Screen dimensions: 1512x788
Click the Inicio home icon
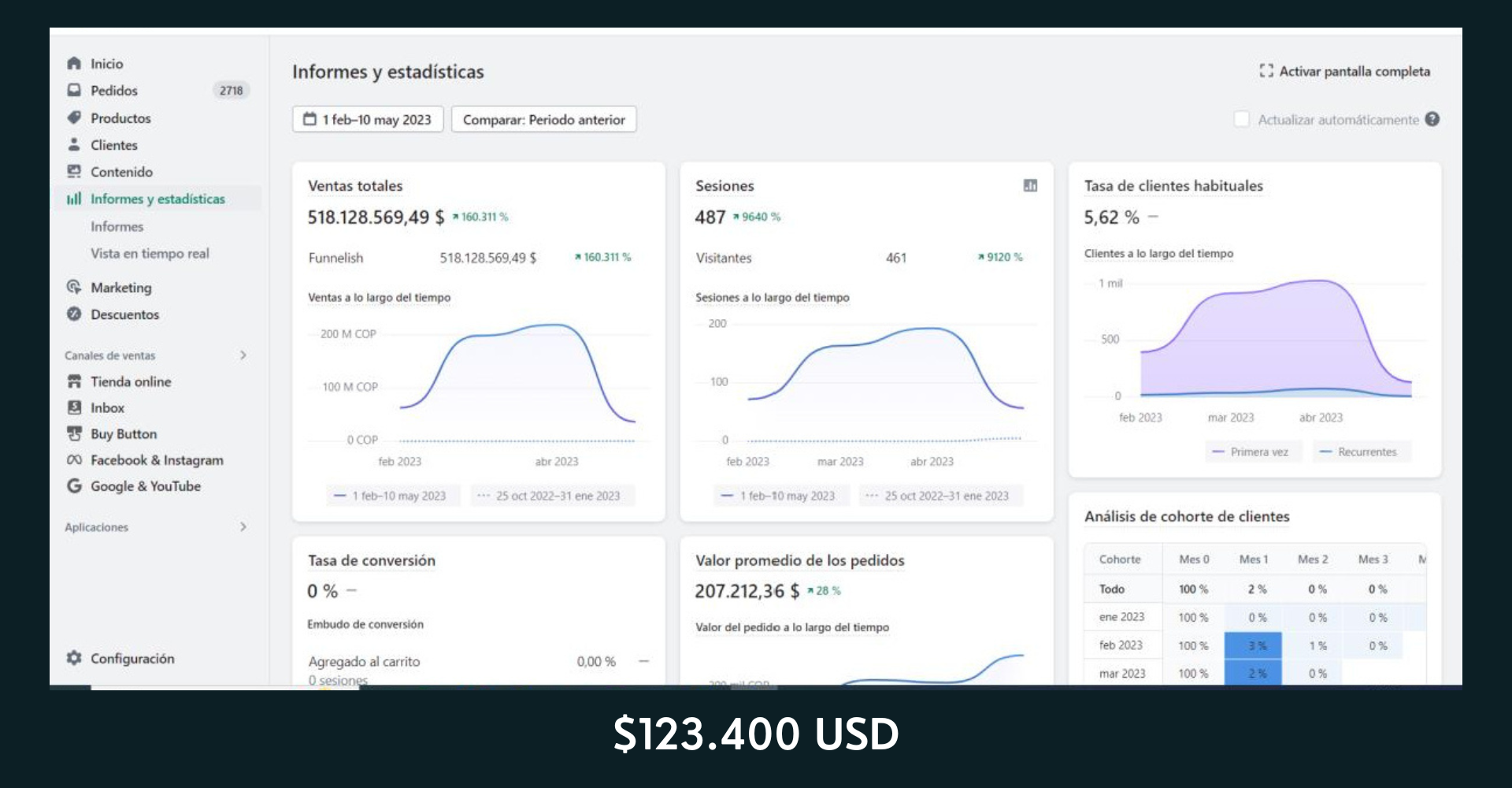74,63
